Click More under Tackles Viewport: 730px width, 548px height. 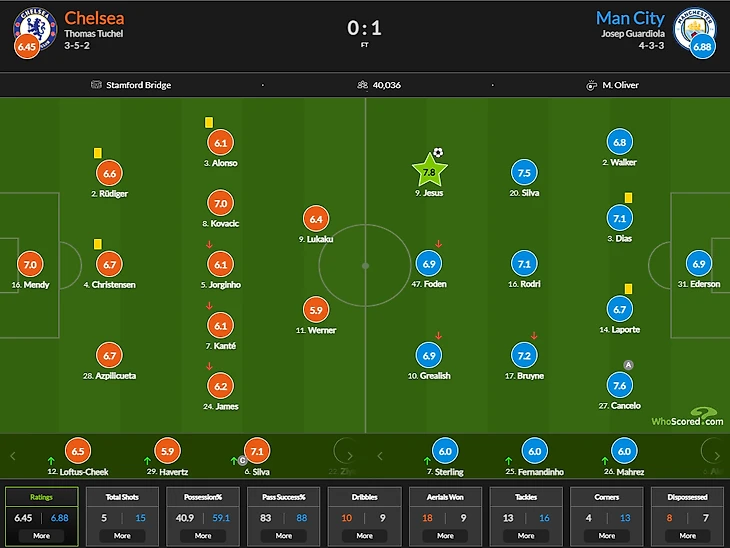(526, 536)
